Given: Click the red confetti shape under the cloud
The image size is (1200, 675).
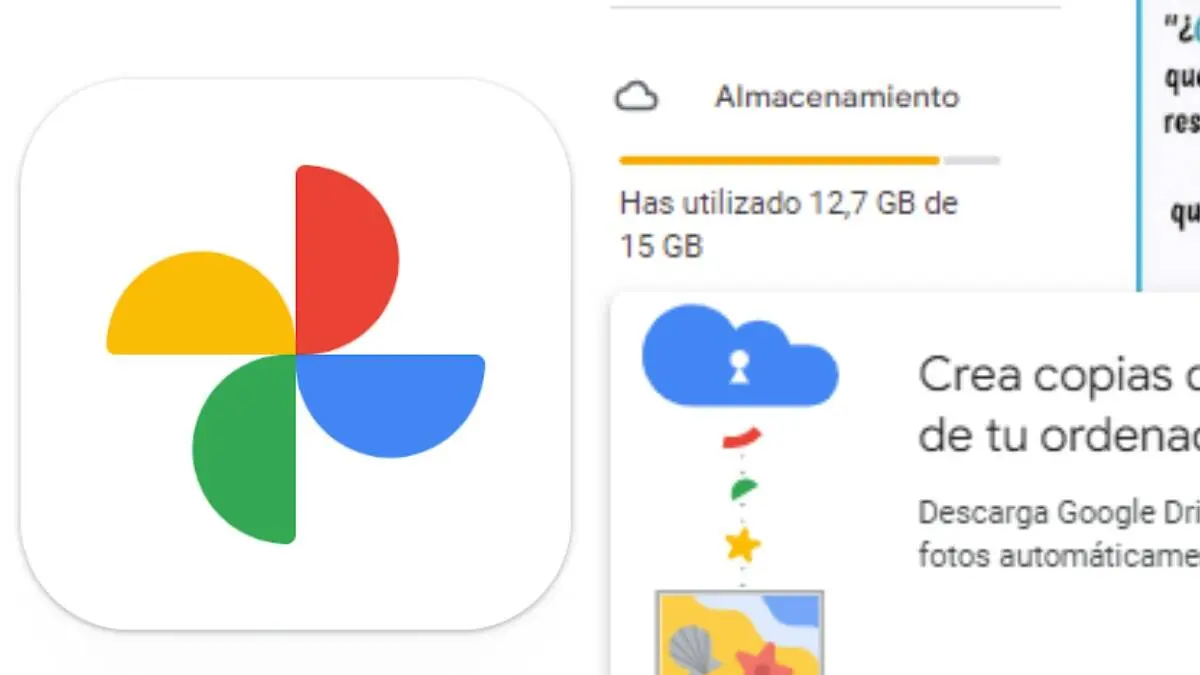Looking at the screenshot, I should coord(742,437).
